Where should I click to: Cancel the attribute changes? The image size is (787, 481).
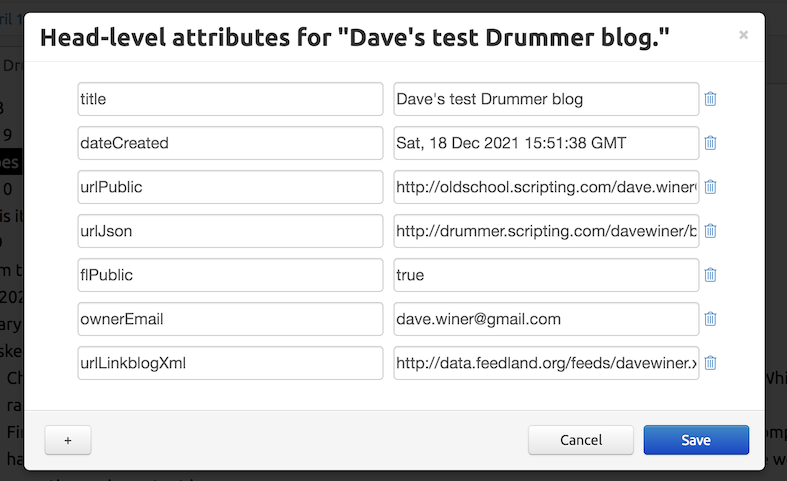coord(581,440)
